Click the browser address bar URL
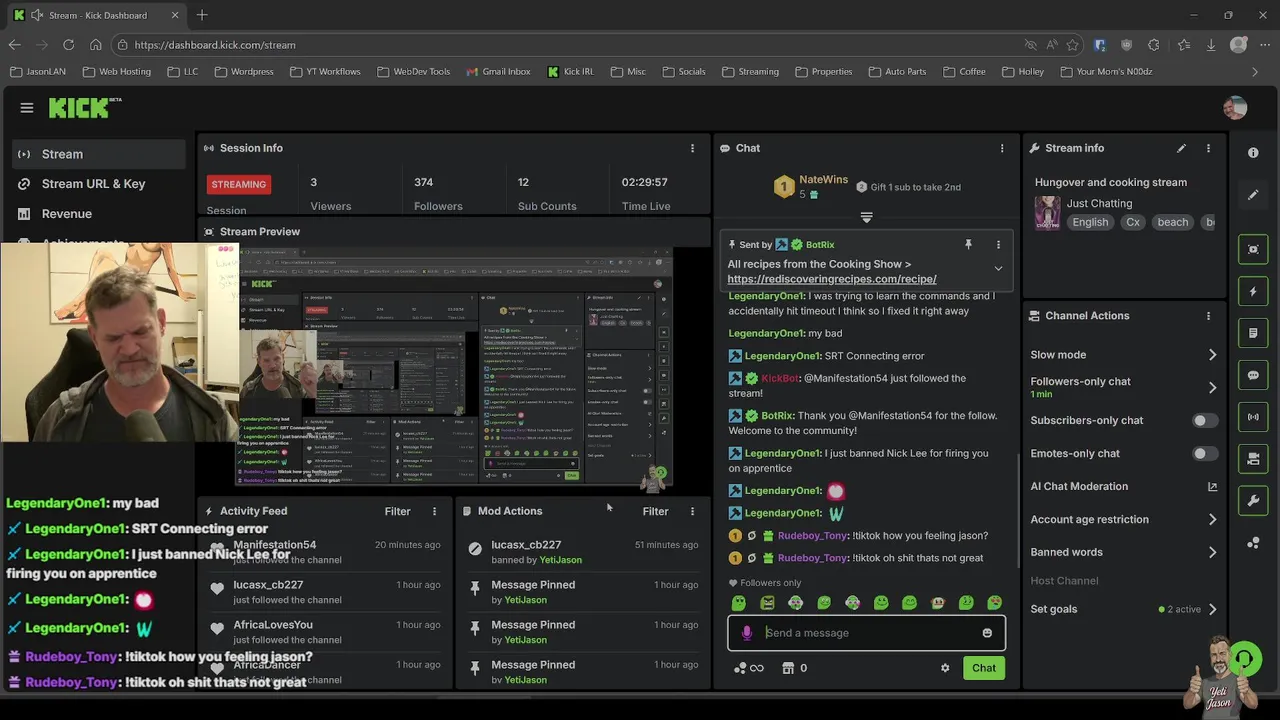The width and height of the screenshot is (1280, 720). coord(215,45)
